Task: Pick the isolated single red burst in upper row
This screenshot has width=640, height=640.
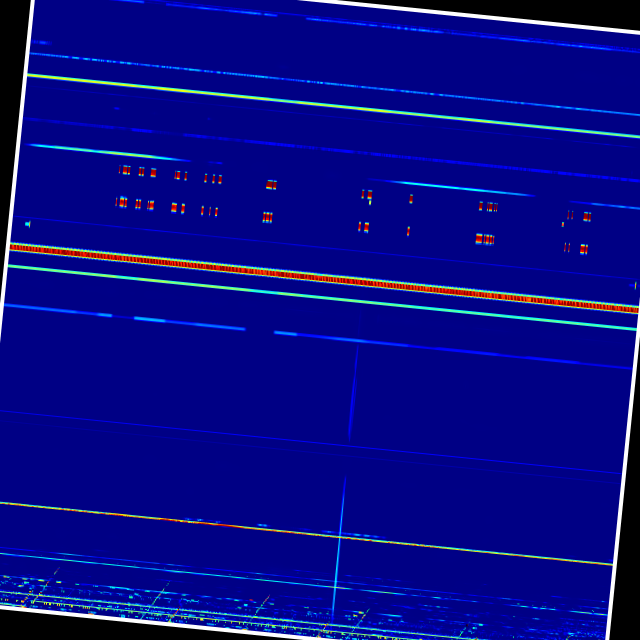Action: [411, 199]
